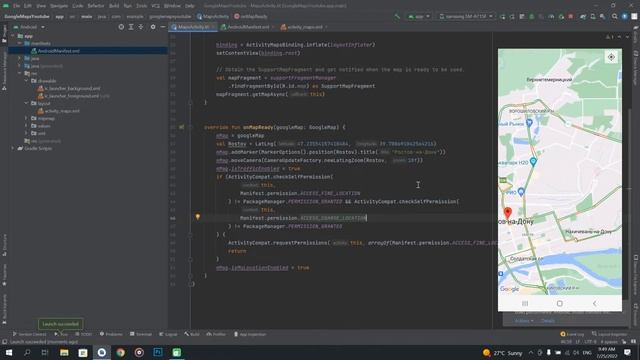This screenshot has width=640, height=360.
Task: Click onMapReady in the navigation breadcrumb
Action: [x=251, y=16]
